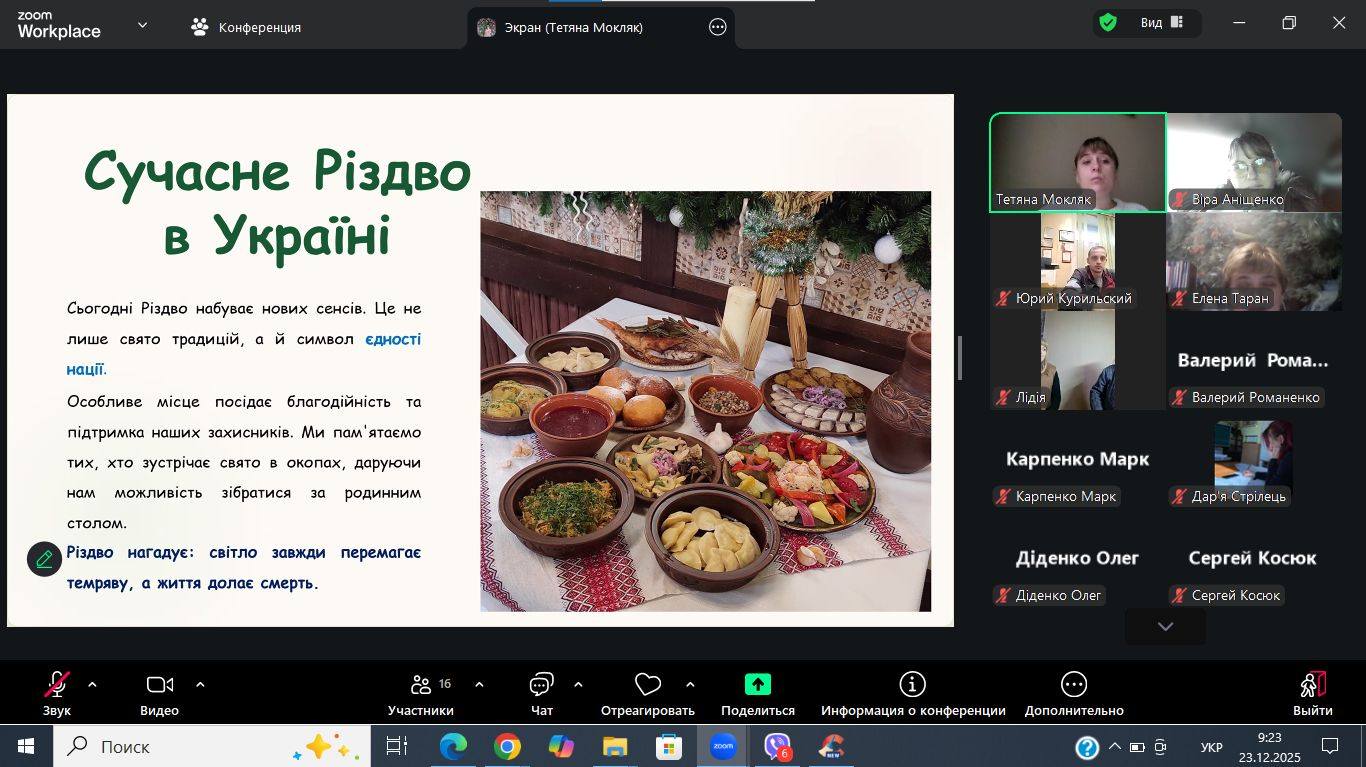Open the Участники participants panel
Viewport: 1366px width, 767px height.
[x=421, y=694]
